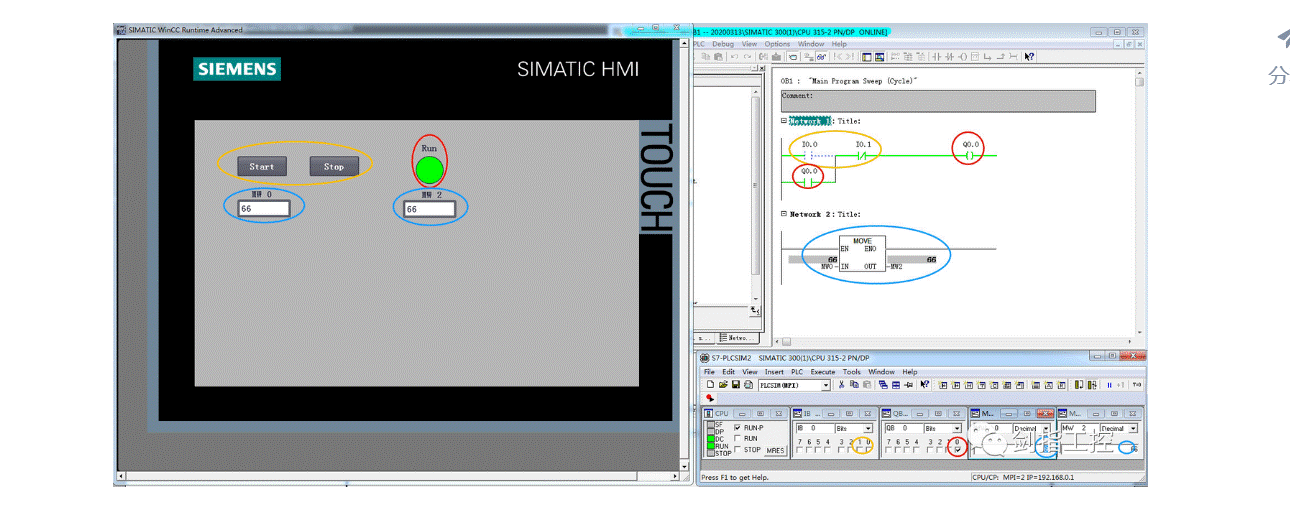Click pause icon in PLCSIM toolbar
This screenshot has width=1290, height=512.
pyautogui.click(x=1109, y=385)
